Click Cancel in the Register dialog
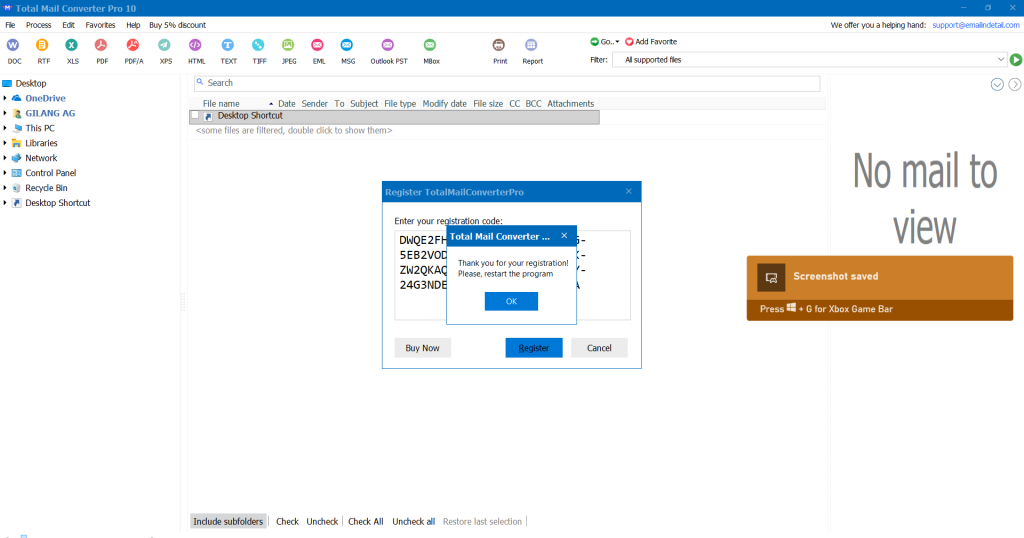This screenshot has height=538, width=1024. pyautogui.click(x=599, y=348)
